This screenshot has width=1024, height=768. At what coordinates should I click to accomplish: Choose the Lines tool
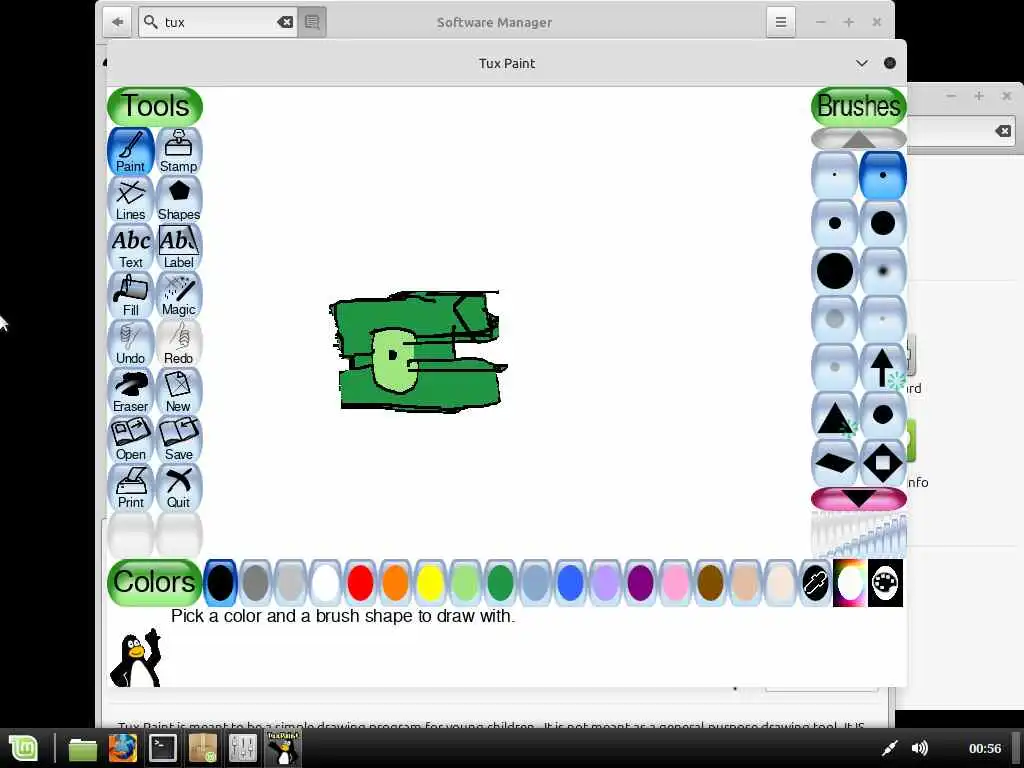pos(131,199)
